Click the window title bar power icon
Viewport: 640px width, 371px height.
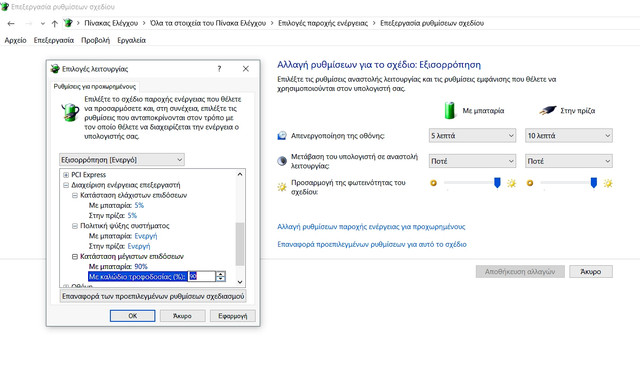click(x=4, y=7)
